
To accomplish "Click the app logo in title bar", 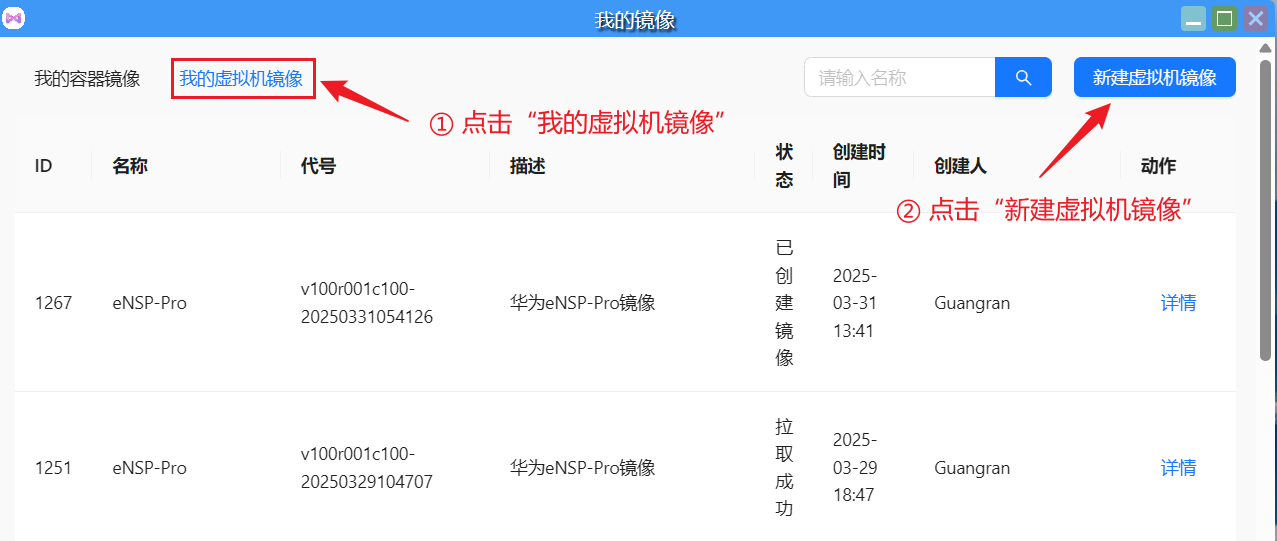I will pyautogui.click(x=15, y=18).
